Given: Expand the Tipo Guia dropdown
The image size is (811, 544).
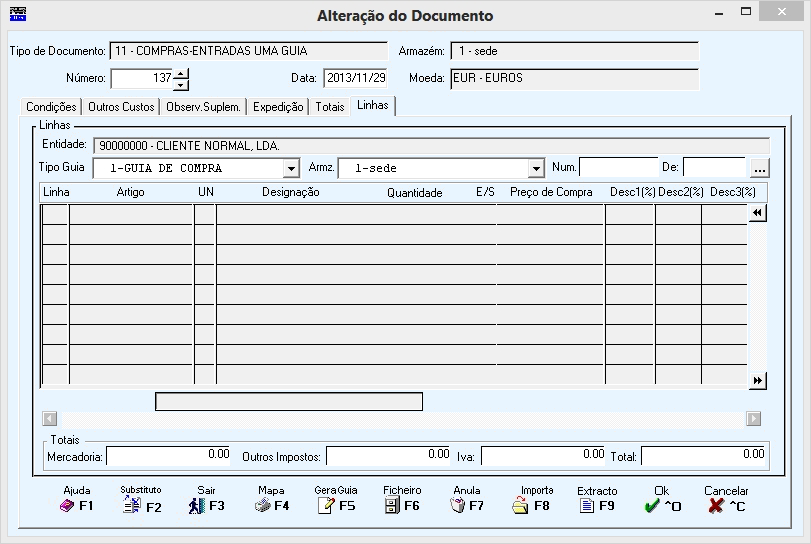Looking at the screenshot, I should point(291,169).
